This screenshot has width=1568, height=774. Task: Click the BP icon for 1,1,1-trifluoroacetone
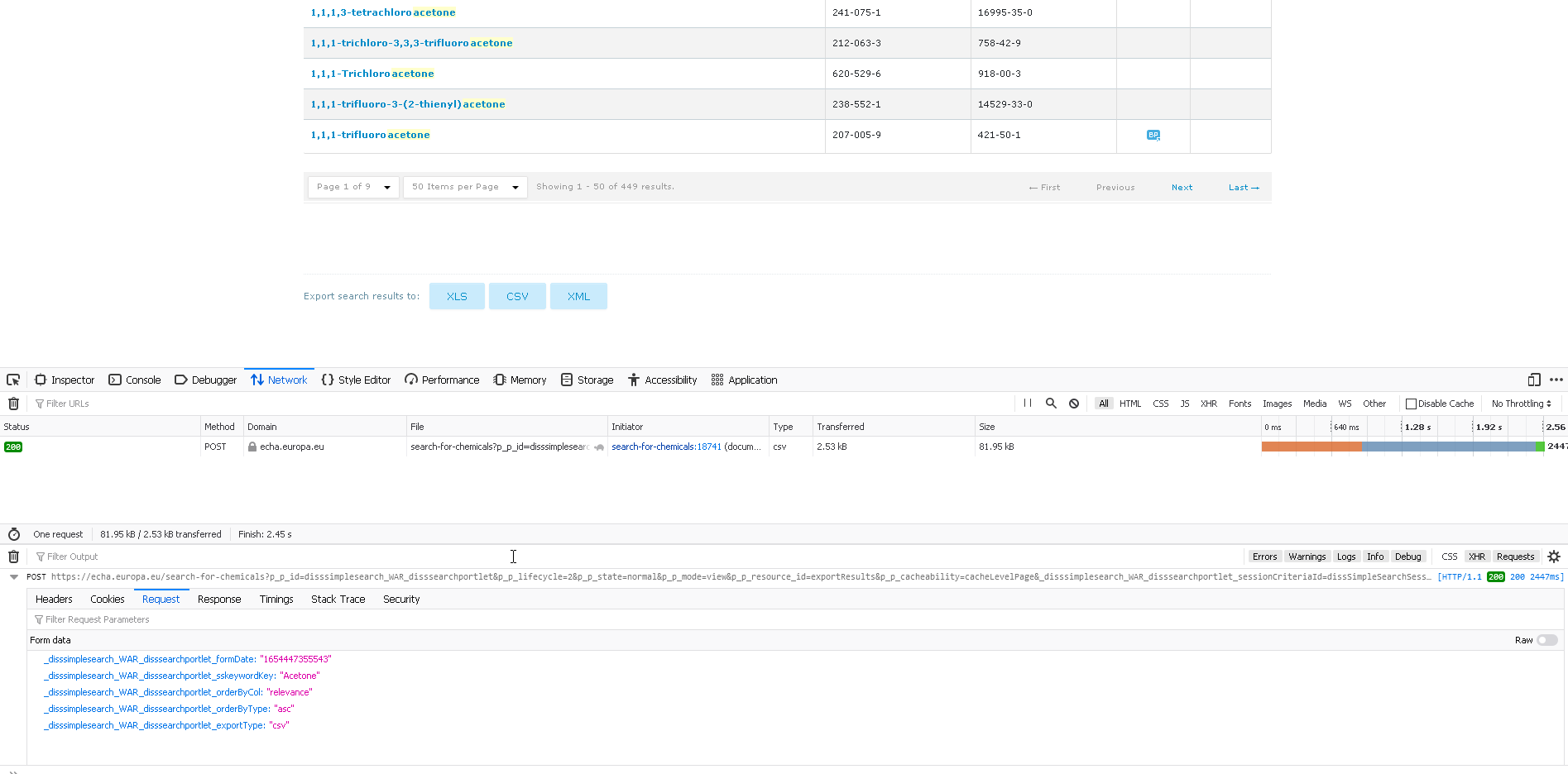click(1153, 135)
